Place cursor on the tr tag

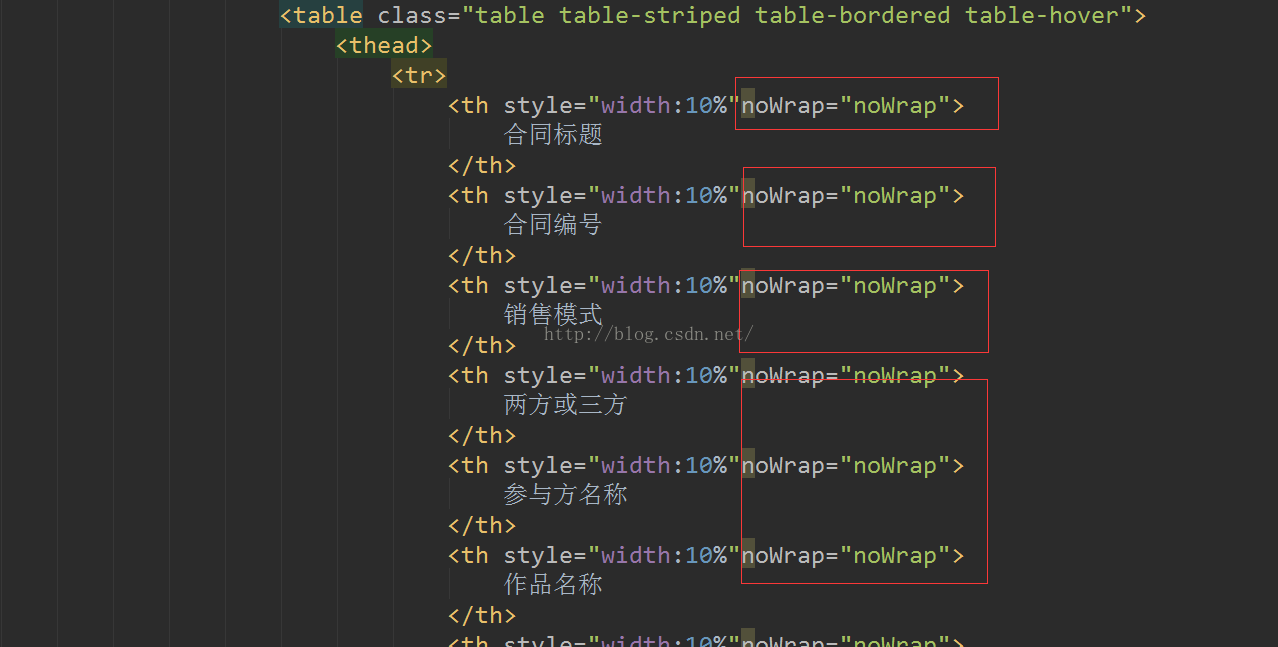(419, 76)
